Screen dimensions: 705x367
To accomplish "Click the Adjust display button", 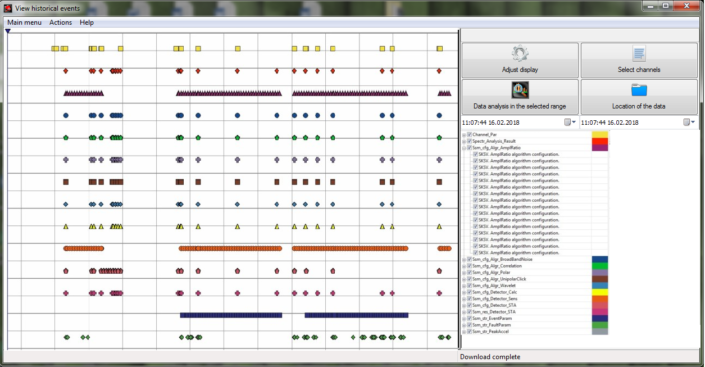I will (x=520, y=60).
